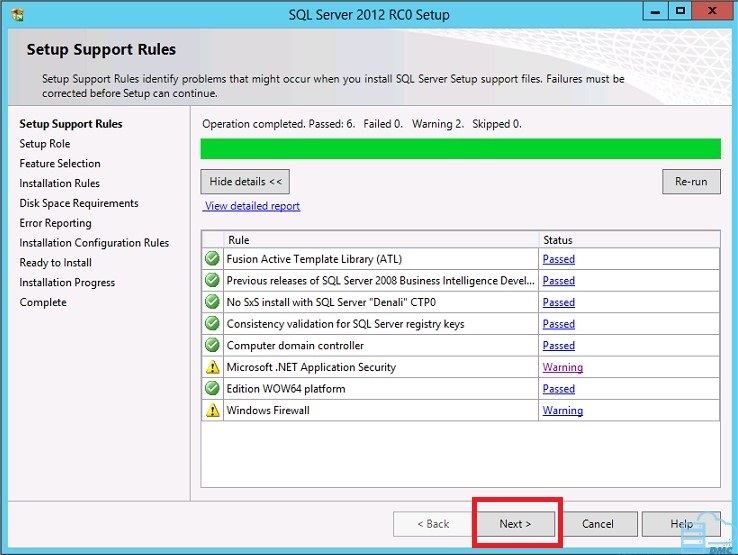Viewport: 738px width, 555px height.
Task: Click the check icon for No SxS install rule
Action: point(212,302)
